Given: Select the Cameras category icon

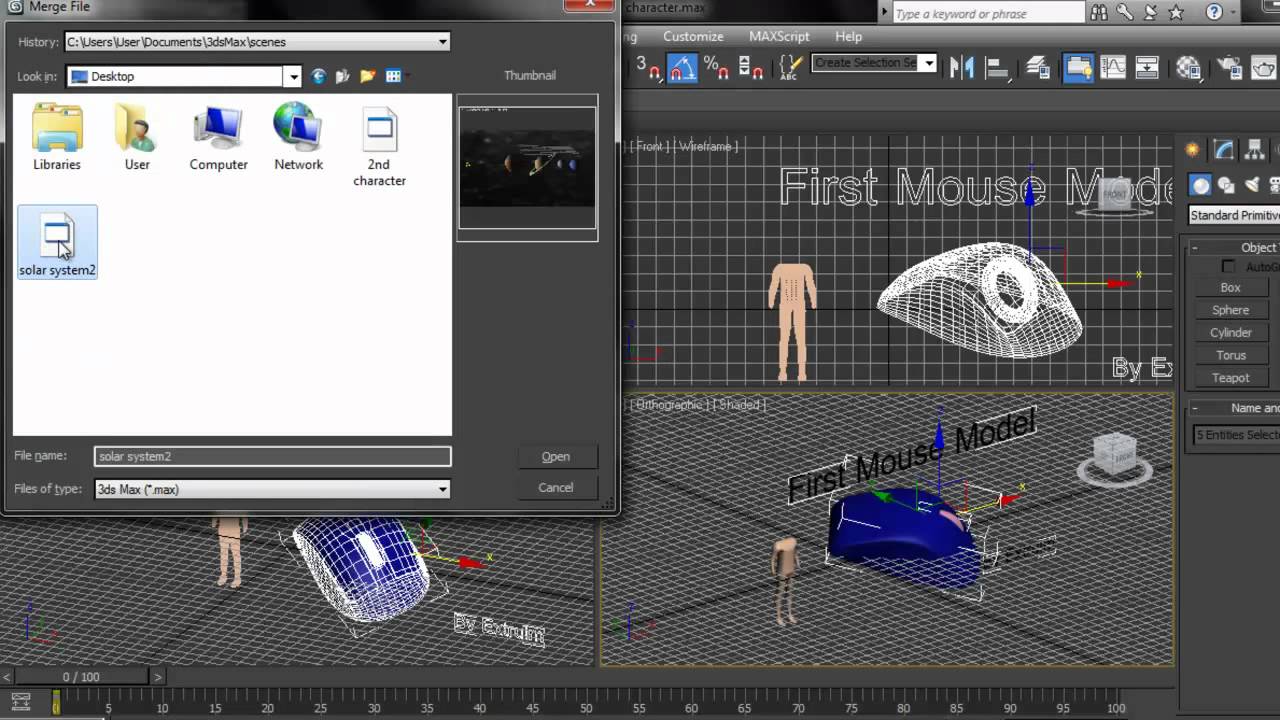Looking at the screenshot, I should pyautogui.click(x=1273, y=185).
